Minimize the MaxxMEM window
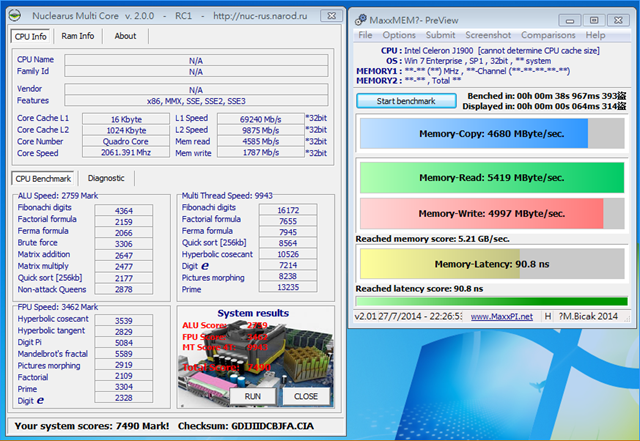 570,20
